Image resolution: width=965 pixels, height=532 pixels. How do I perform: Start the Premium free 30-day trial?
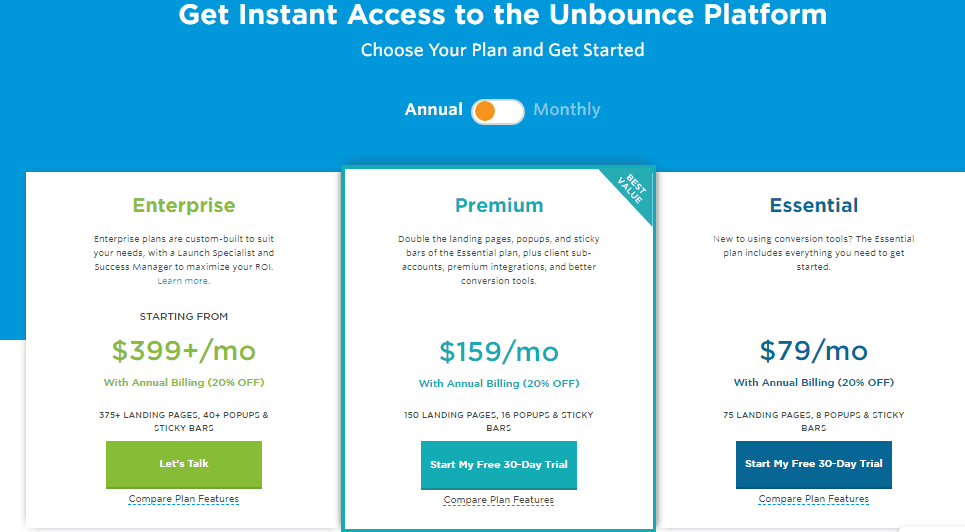point(499,465)
